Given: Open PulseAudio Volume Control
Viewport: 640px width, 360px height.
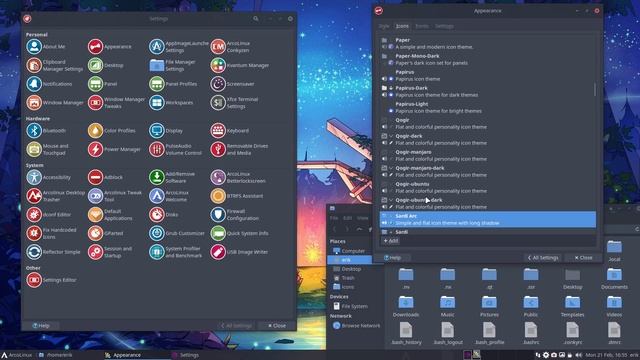Looking at the screenshot, I should click(x=176, y=149).
